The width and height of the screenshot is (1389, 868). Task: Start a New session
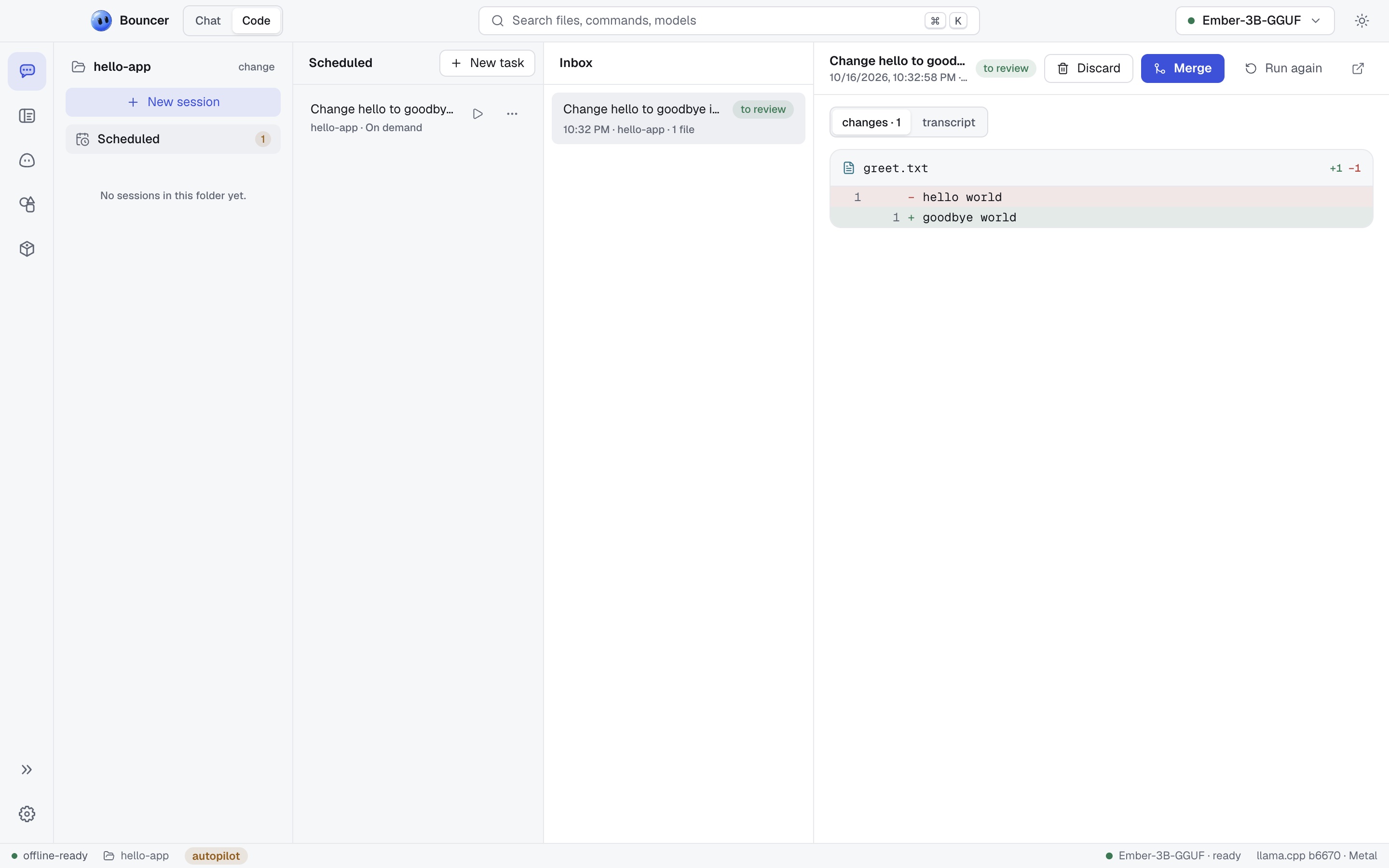tap(173, 102)
